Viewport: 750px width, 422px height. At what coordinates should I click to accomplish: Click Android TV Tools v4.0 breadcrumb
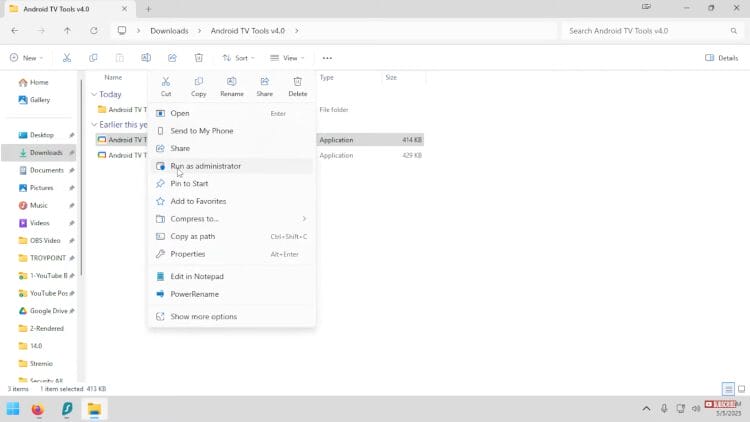click(x=248, y=31)
